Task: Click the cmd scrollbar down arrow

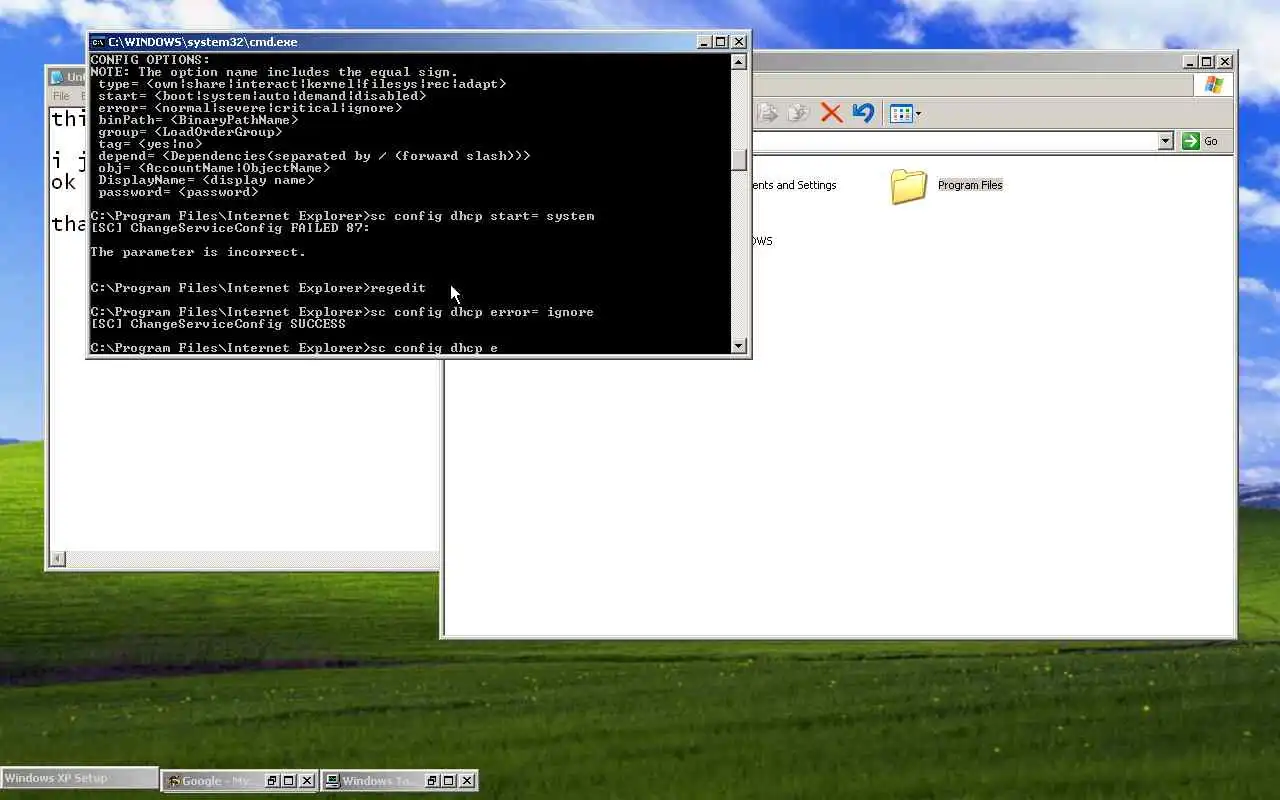Action: 739,346
